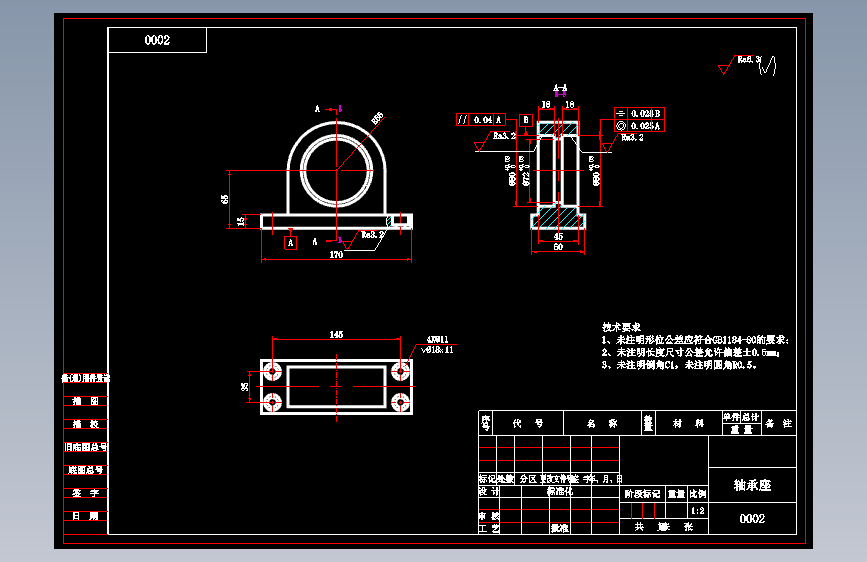
Task: Select the 代号 column header
Action: click(527, 423)
